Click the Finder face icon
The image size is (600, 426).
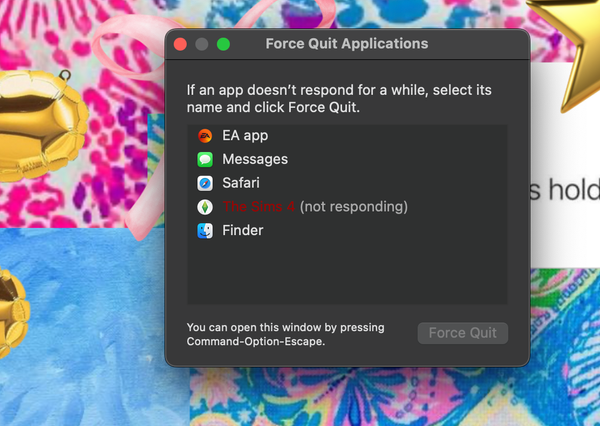(204, 231)
